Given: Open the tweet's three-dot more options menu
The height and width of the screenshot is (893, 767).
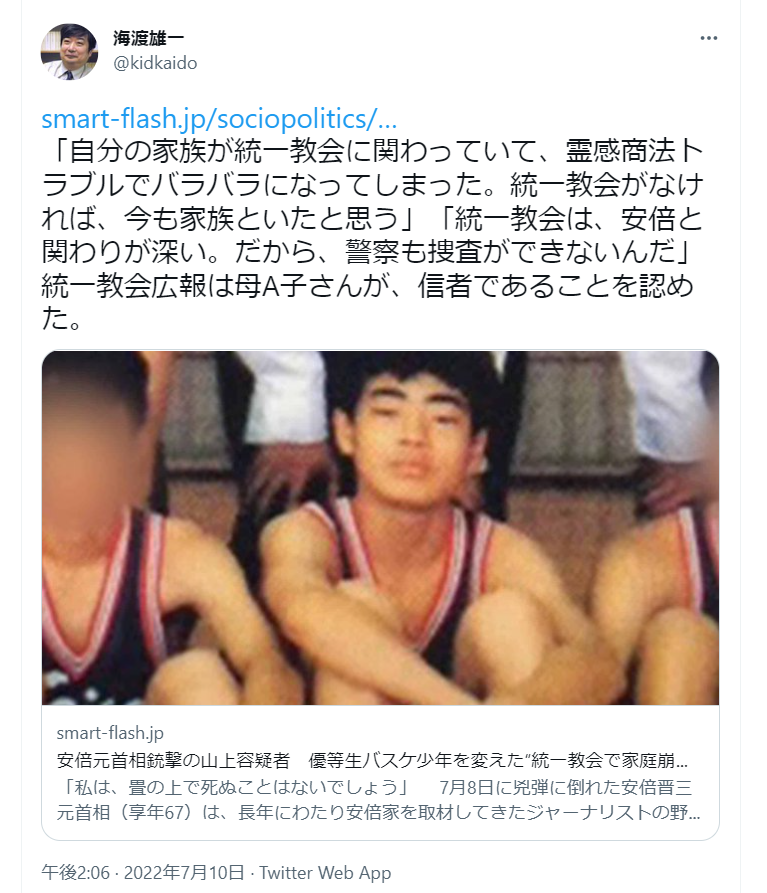Looking at the screenshot, I should click(708, 38).
